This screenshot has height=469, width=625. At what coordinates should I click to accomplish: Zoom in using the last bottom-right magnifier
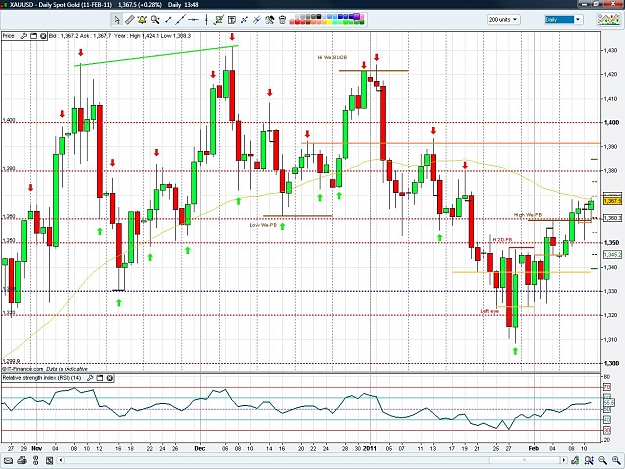[616, 461]
